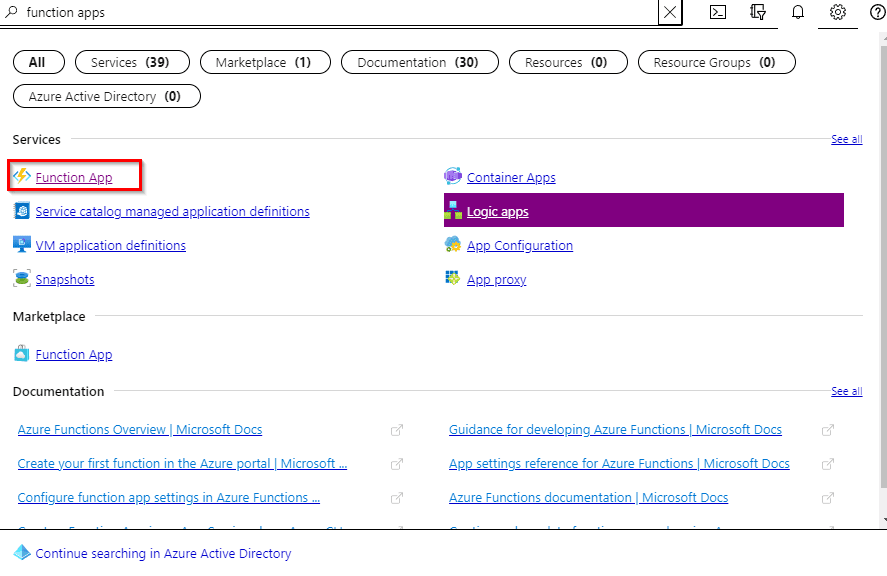Click the Container Apps icon
Screen dimensions: 887x576
[x=453, y=177]
